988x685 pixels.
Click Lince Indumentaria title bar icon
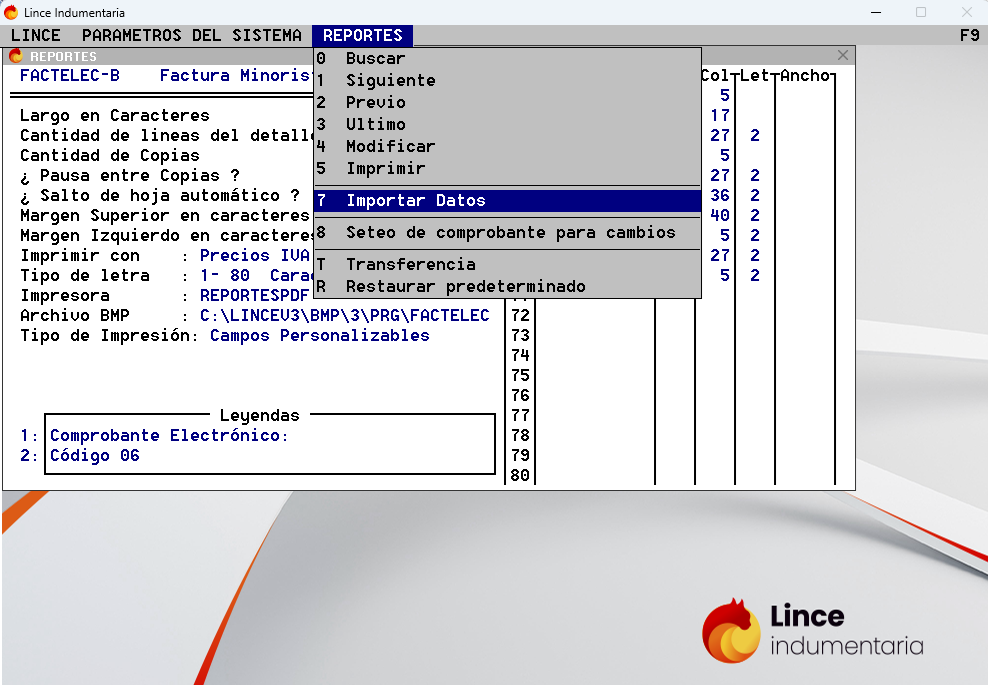click(x=11, y=12)
